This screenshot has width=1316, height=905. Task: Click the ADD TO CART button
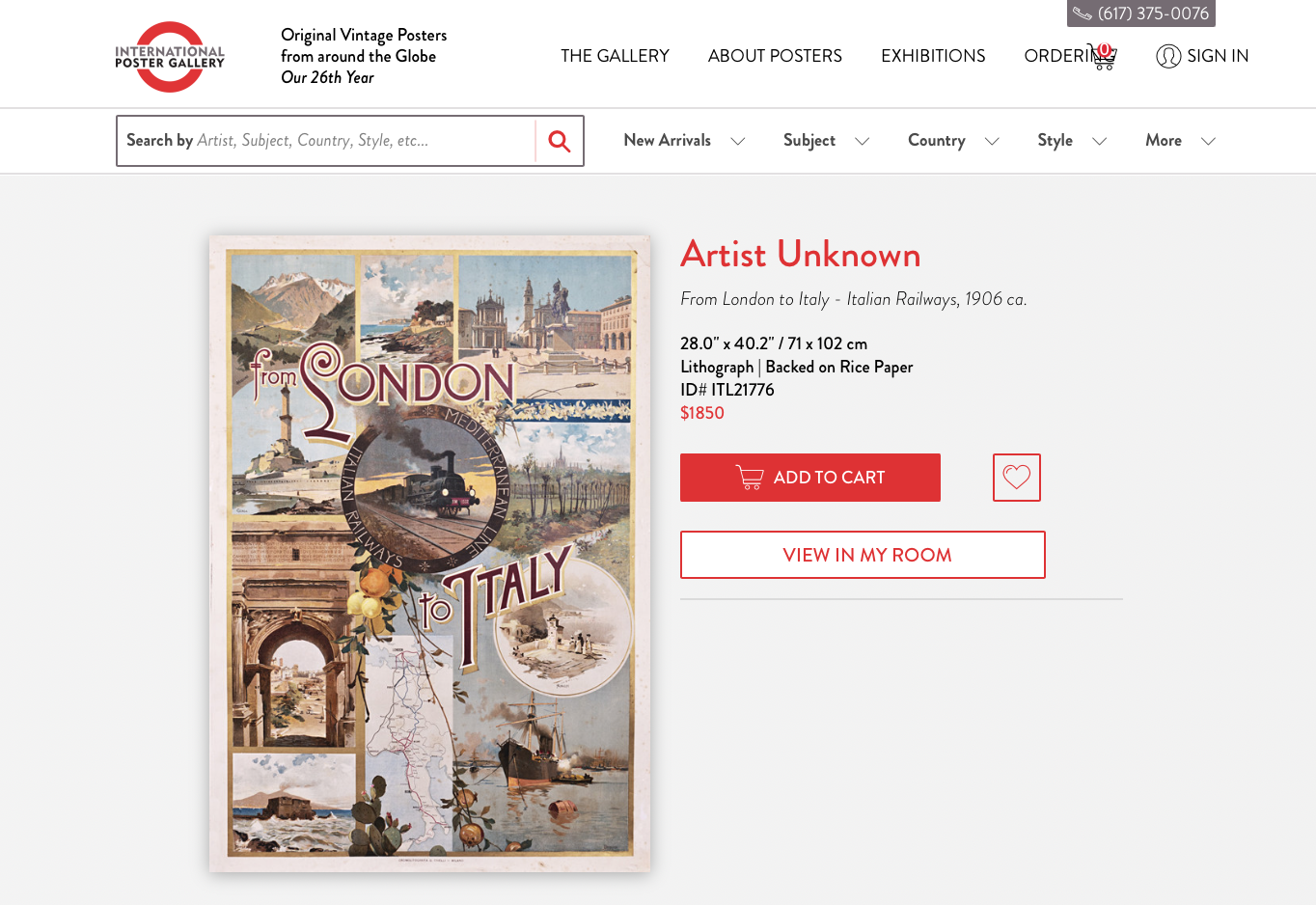tap(810, 478)
